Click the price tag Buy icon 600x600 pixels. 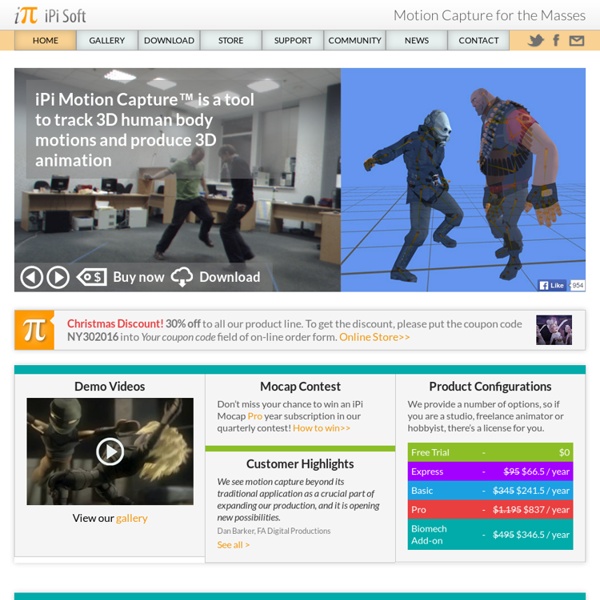[x=92, y=277]
